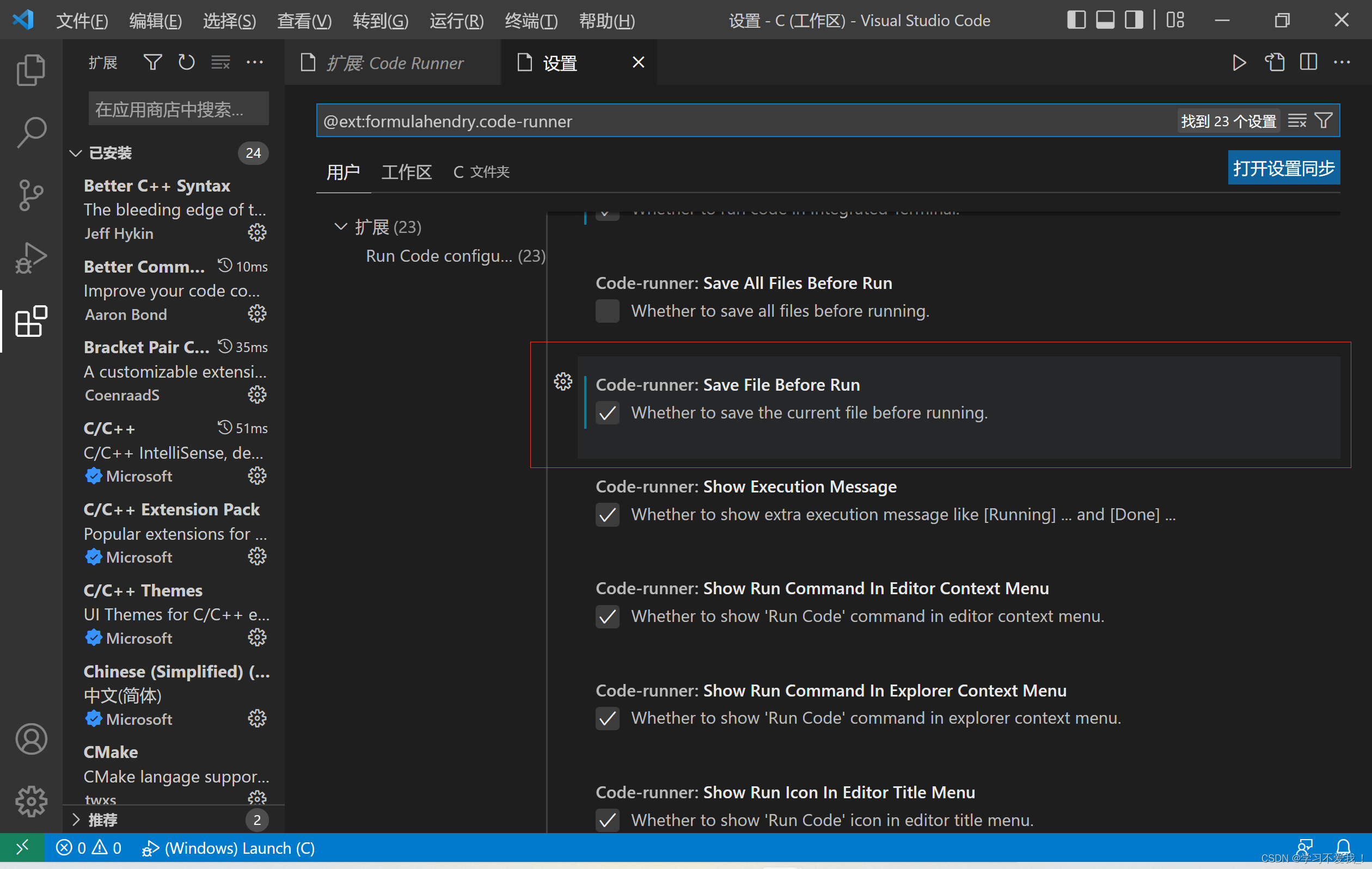Collapse the 扩展 (23) settings tree
Viewport: 1372px width, 869px height.
tap(341, 227)
